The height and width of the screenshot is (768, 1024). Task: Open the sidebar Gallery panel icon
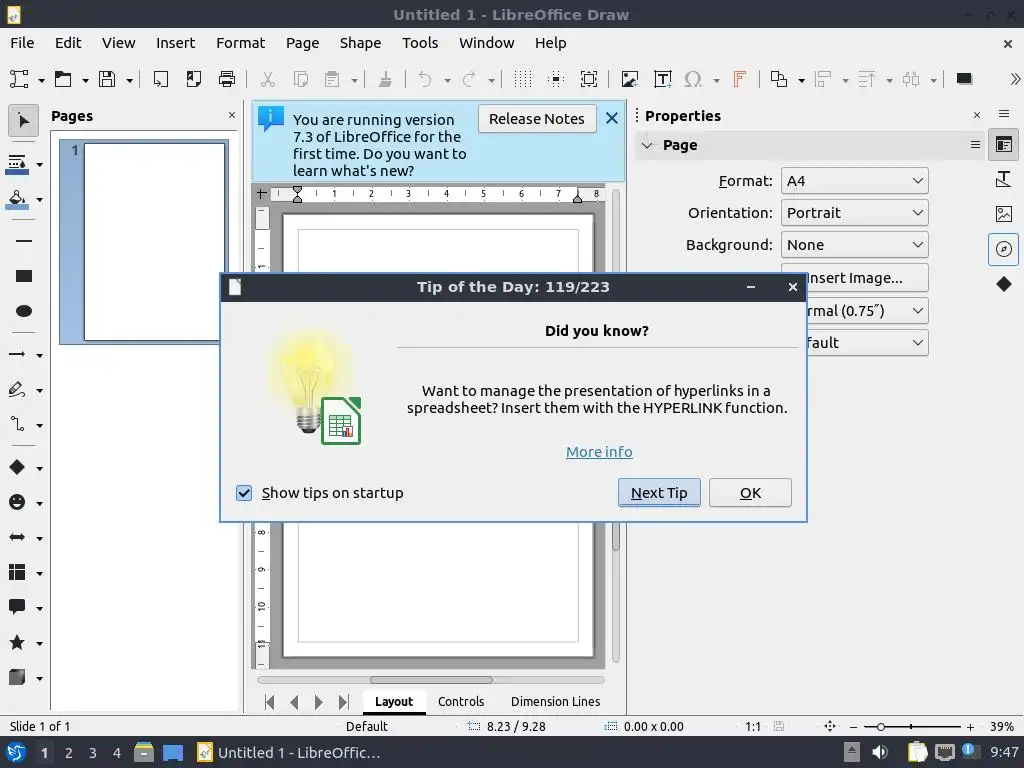1004,214
